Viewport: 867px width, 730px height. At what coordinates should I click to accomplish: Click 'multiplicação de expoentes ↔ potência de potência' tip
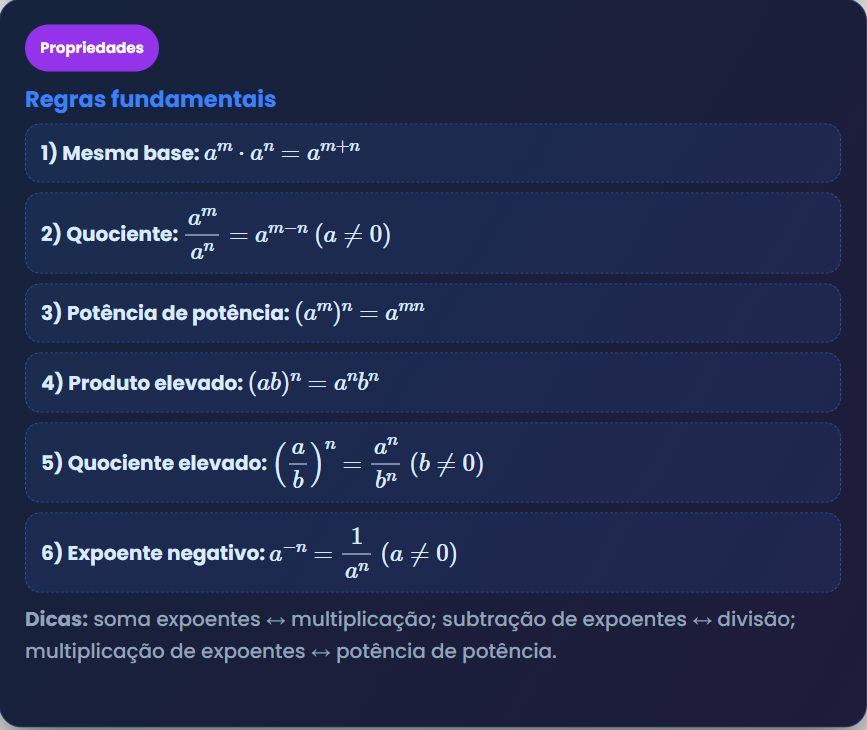click(290, 652)
